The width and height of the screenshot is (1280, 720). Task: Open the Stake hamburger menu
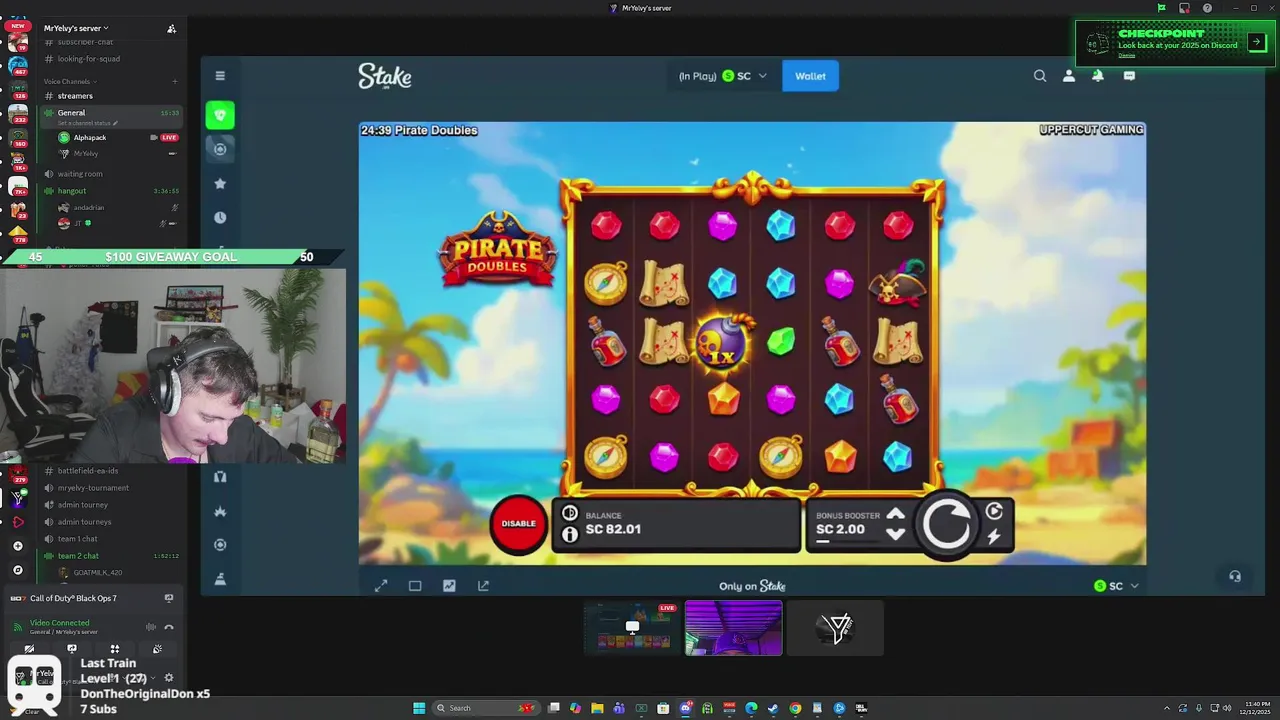(x=220, y=76)
